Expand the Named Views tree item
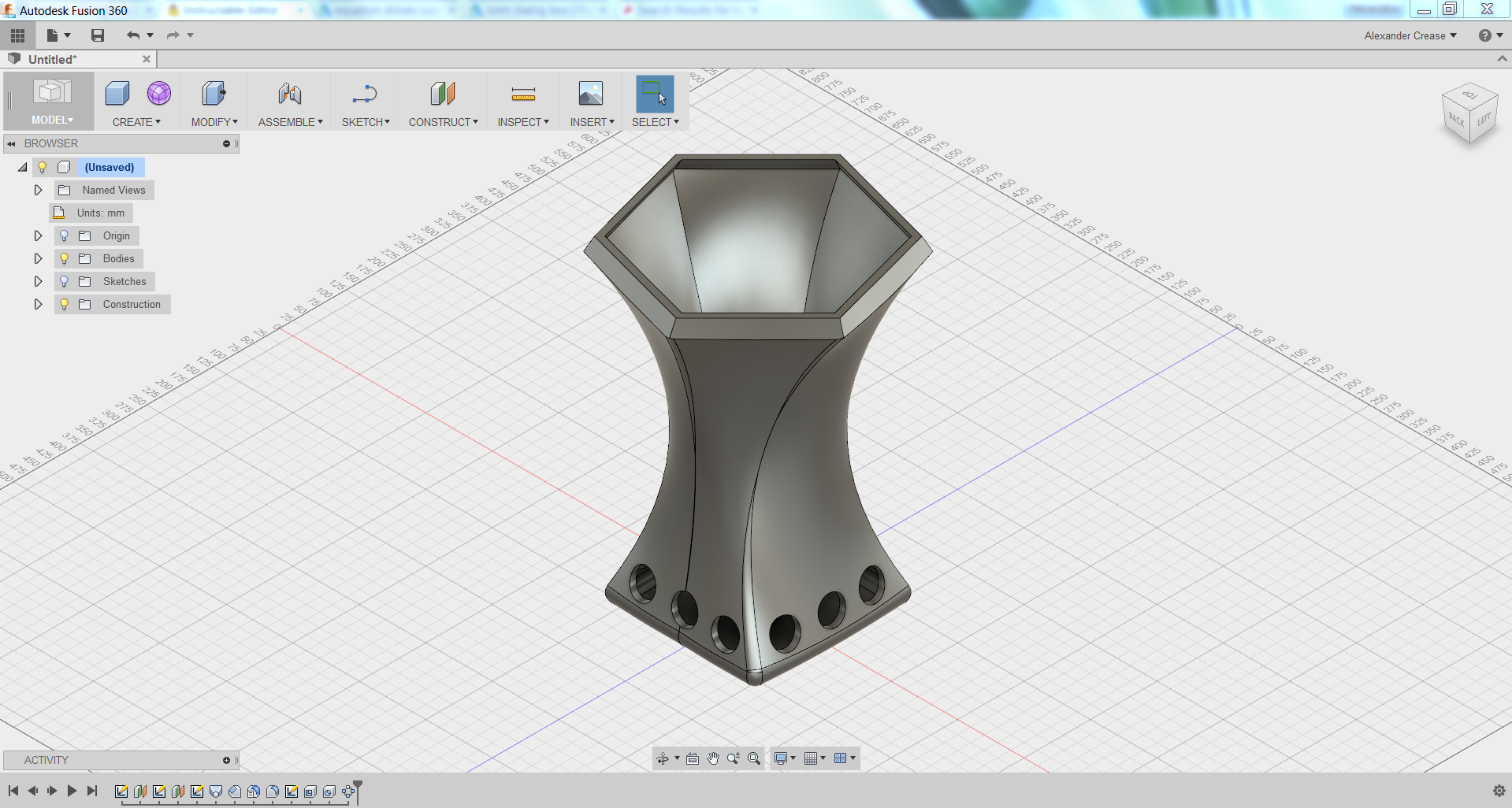Viewport: 1512px width, 808px height. tap(37, 190)
